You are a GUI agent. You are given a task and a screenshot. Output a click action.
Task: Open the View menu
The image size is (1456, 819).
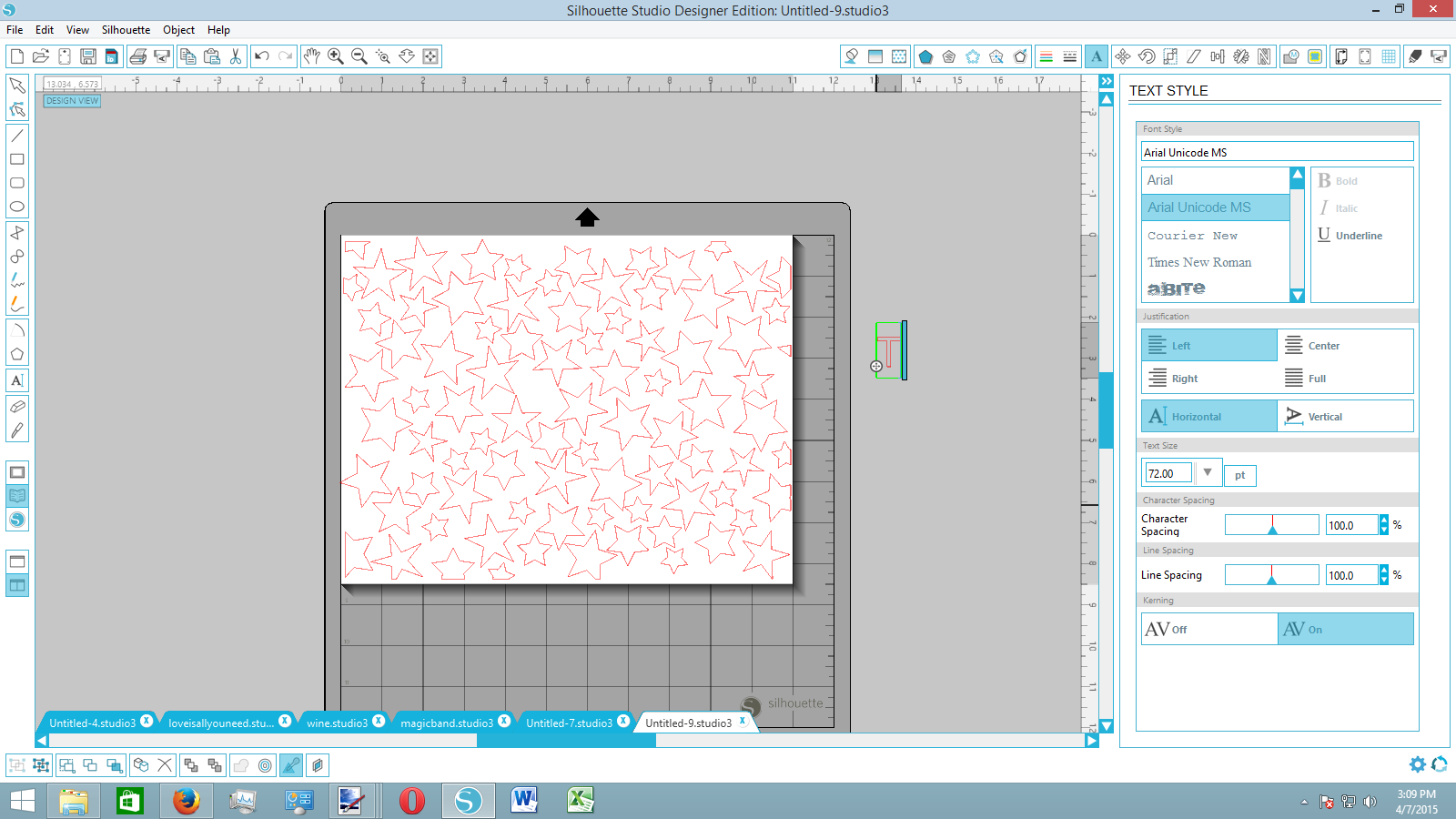click(x=77, y=30)
